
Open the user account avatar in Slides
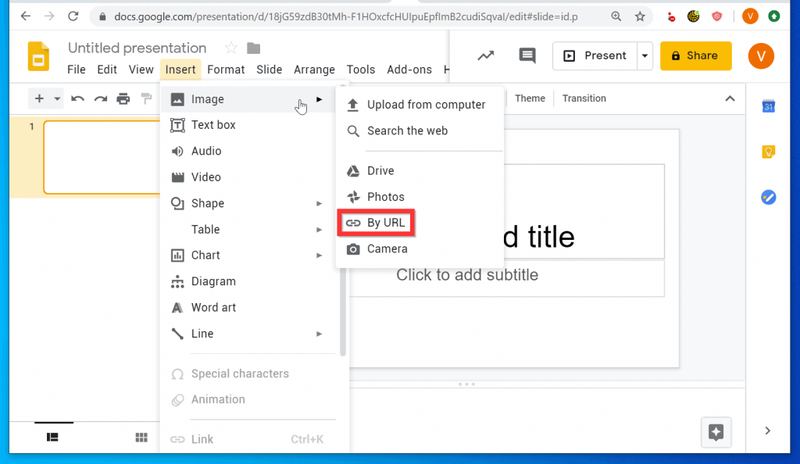point(761,56)
